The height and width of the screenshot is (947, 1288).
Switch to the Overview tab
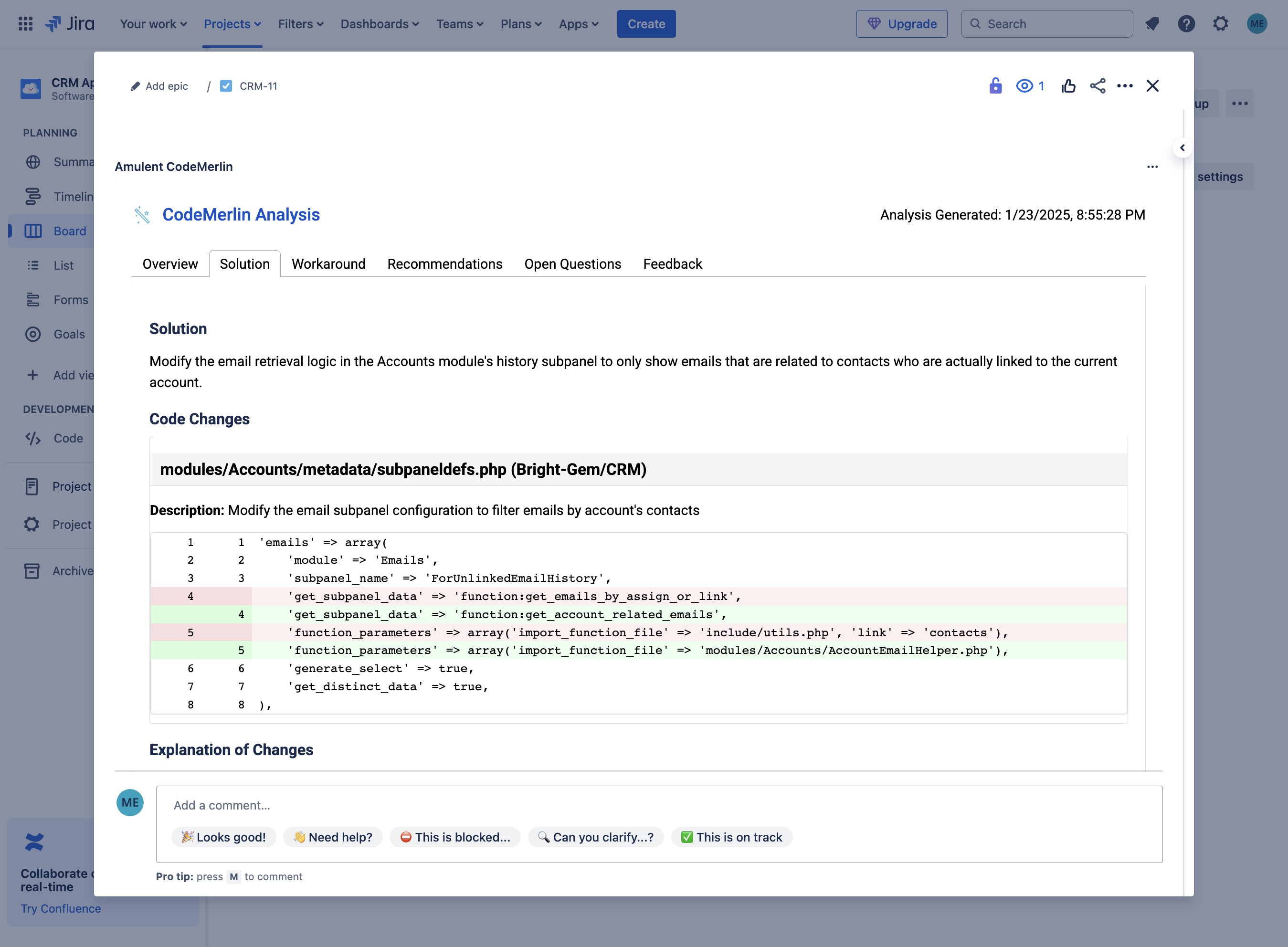pyautogui.click(x=170, y=264)
